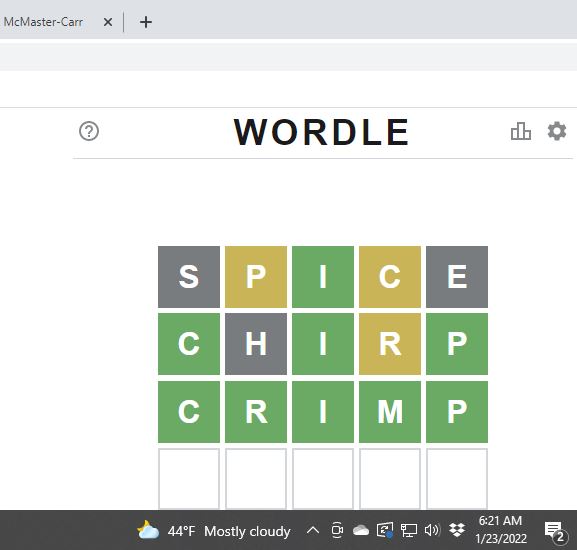Open the Dropbox tray icon
Screen dimensions: 577x550
(457, 530)
